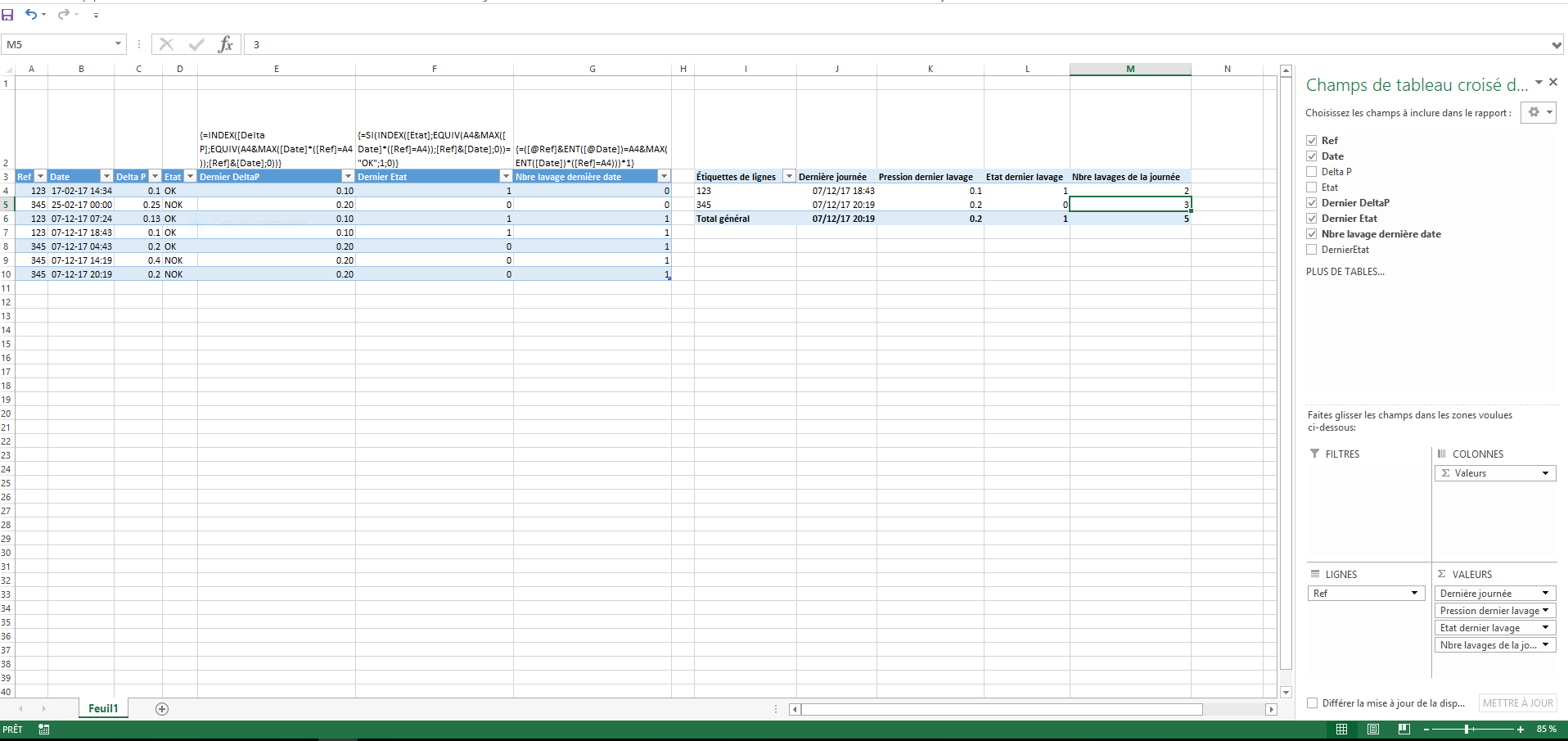The image size is (1568, 741).
Task: Click the horizontal scrollbar right arrow
Action: (1271, 710)
